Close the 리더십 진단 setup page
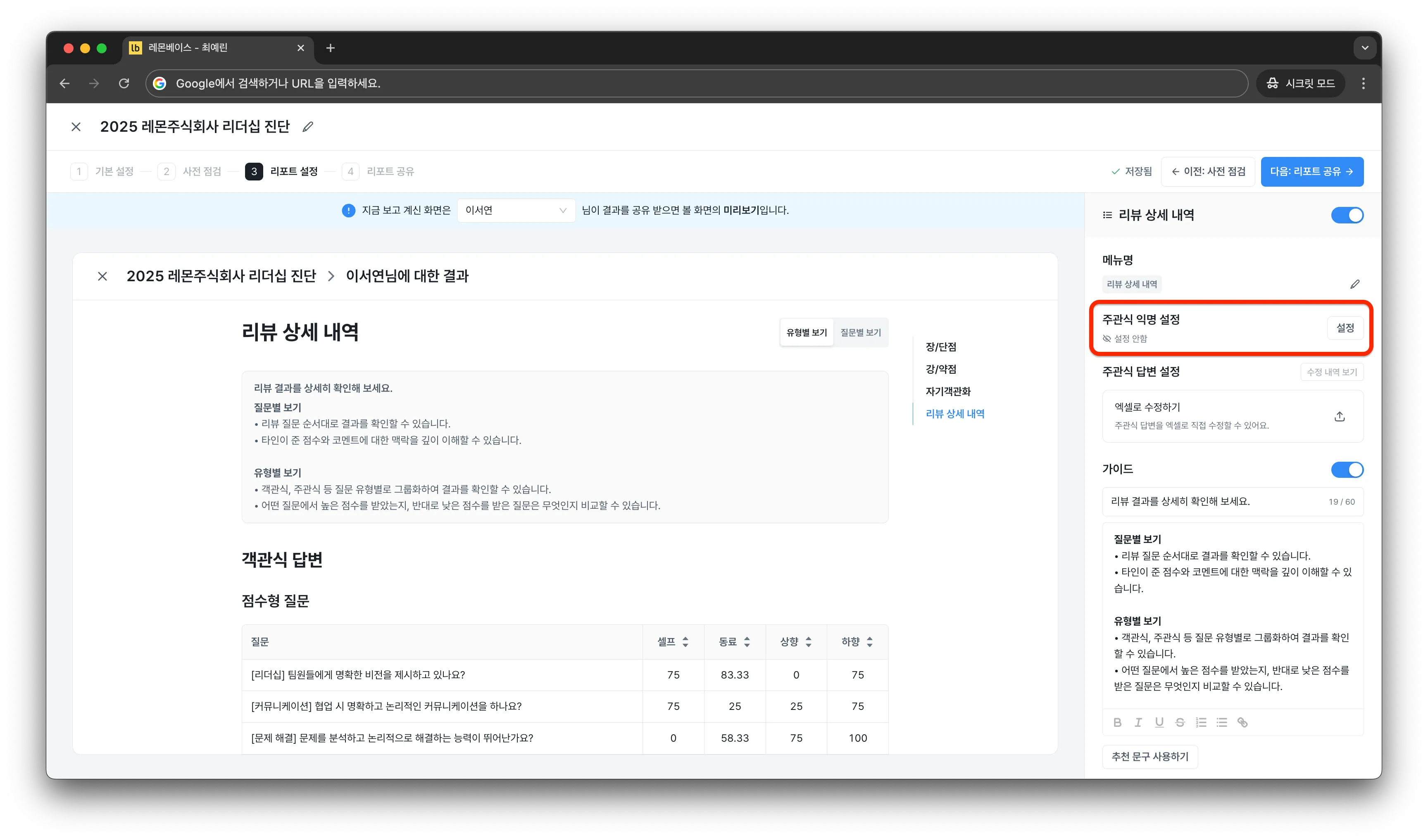Screen dimensions: 1428x840 76,127
